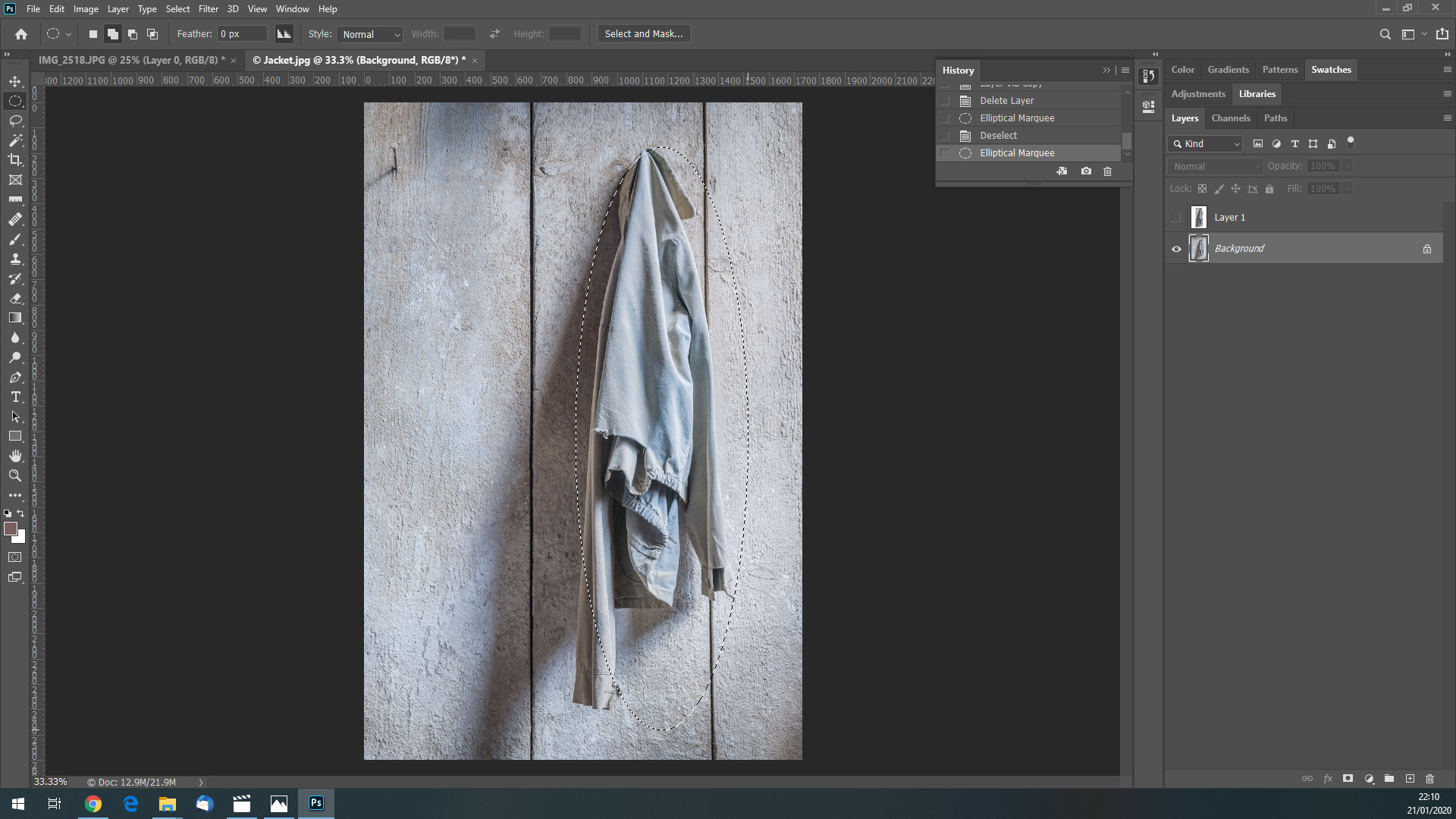Click the Feather value input field
Screen dimensions: 1456x819
pyautogui.click(x=241, y=33)
